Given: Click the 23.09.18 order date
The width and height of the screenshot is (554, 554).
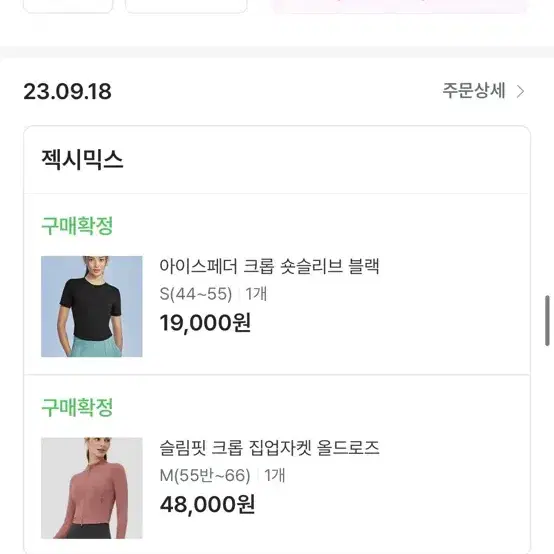Looking at the screenshot, I should [67, 92].
